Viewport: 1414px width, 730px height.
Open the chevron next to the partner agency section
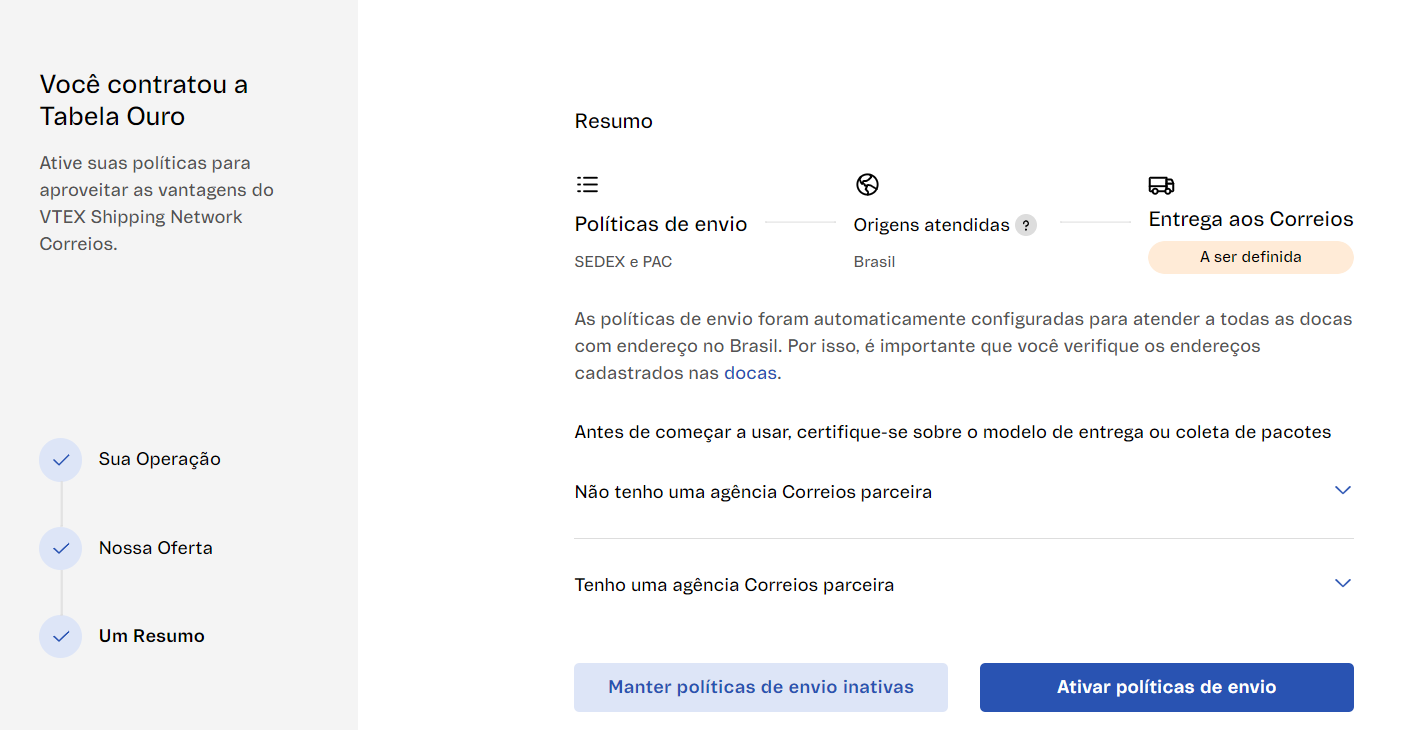click(x=1343, y=582)
